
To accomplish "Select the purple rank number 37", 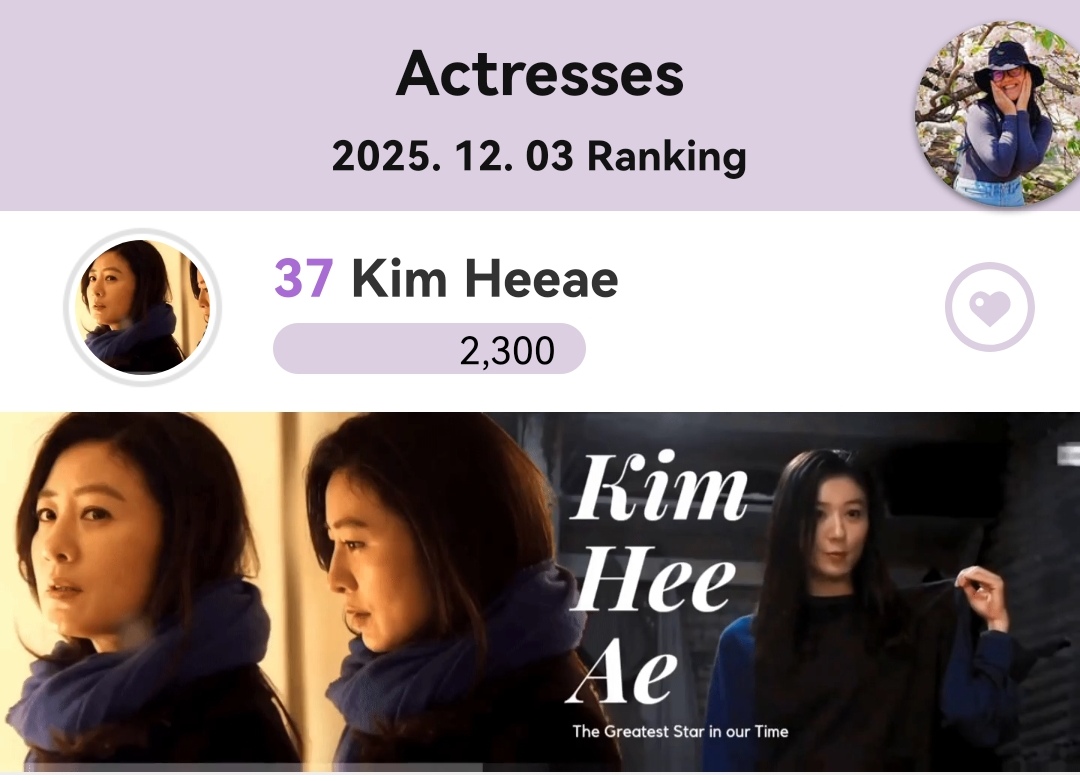I will tap(304, 279).
